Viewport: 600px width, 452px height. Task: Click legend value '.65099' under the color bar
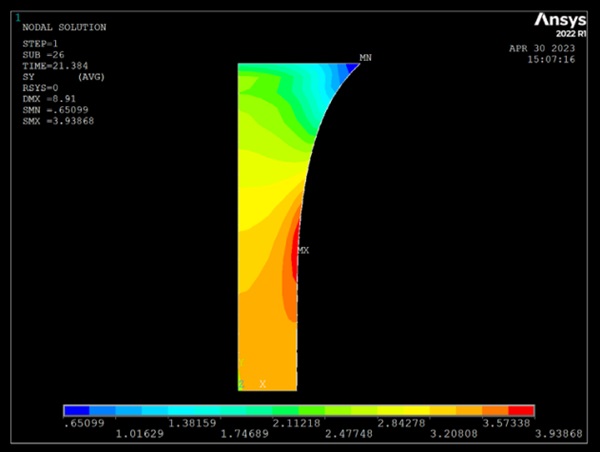click(84, 423)
